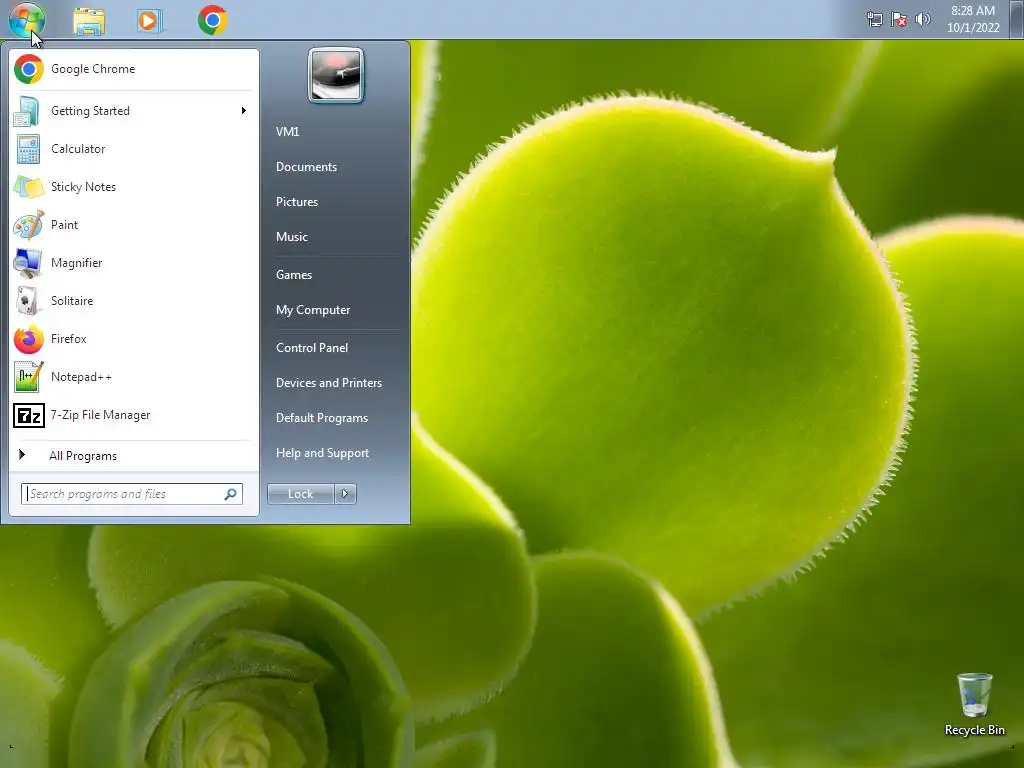Open the shutdown options arrow beside Lock
Screen dimensions: 1024x768
click(x=345, y=494)
